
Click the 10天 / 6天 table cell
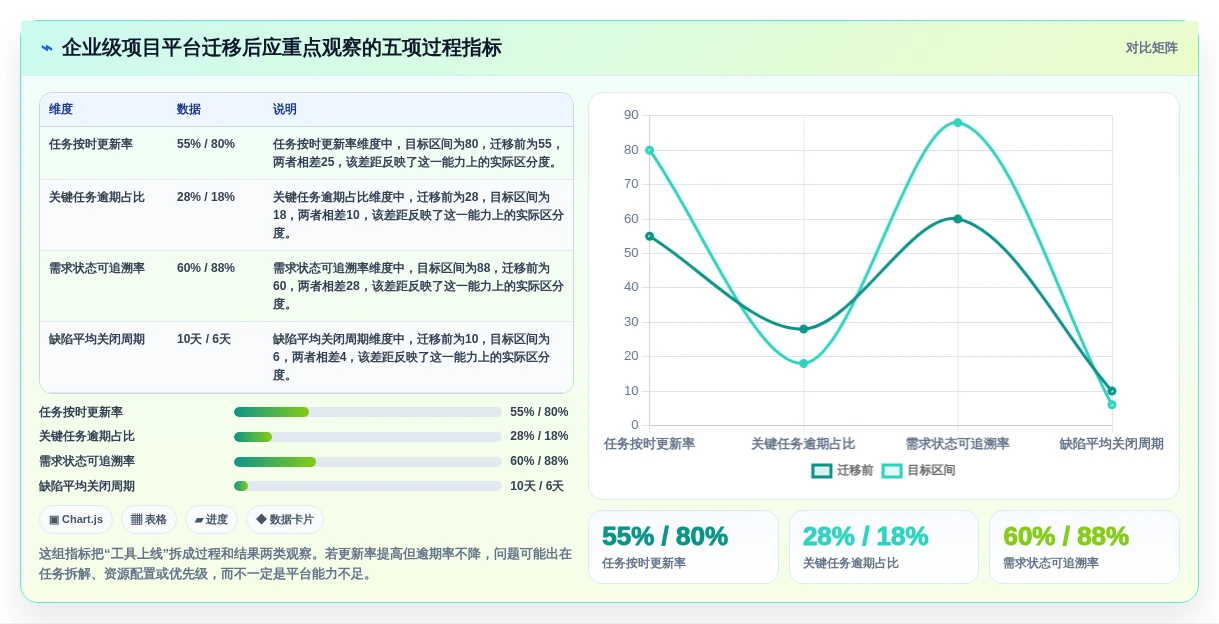(204, 339)
